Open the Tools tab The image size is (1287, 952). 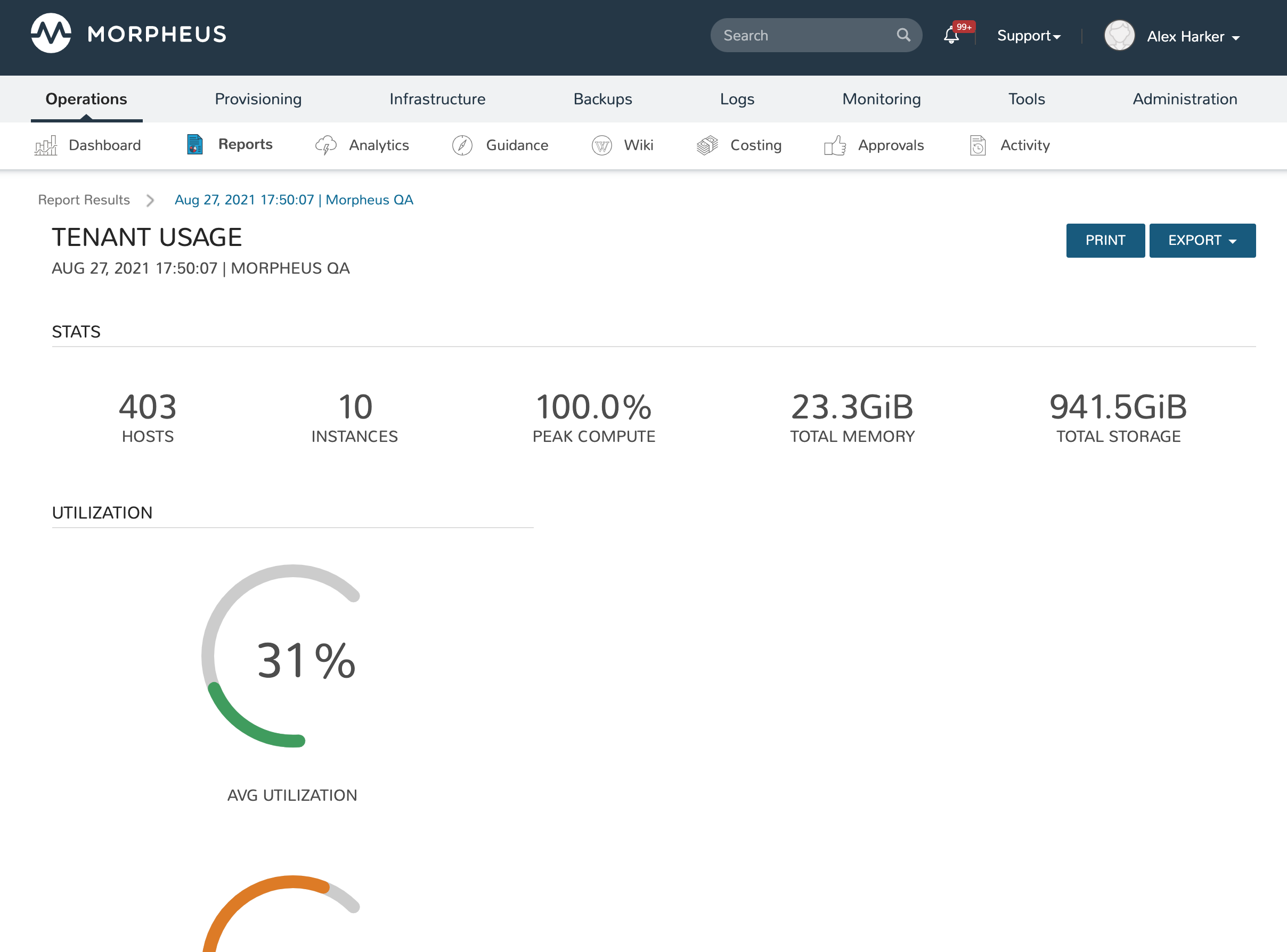tap(1027, 99)
